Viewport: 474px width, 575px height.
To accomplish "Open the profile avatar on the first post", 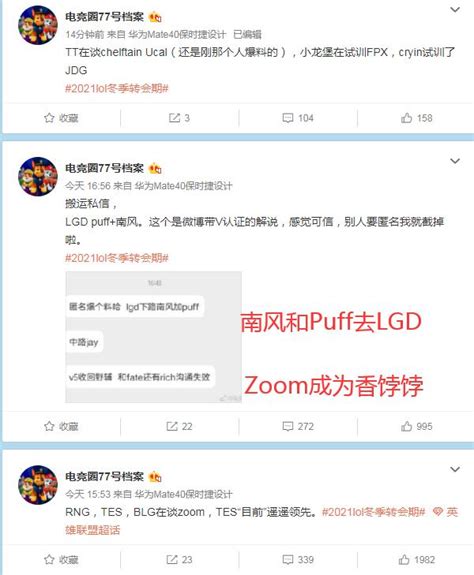I will (x=38, y=25).
